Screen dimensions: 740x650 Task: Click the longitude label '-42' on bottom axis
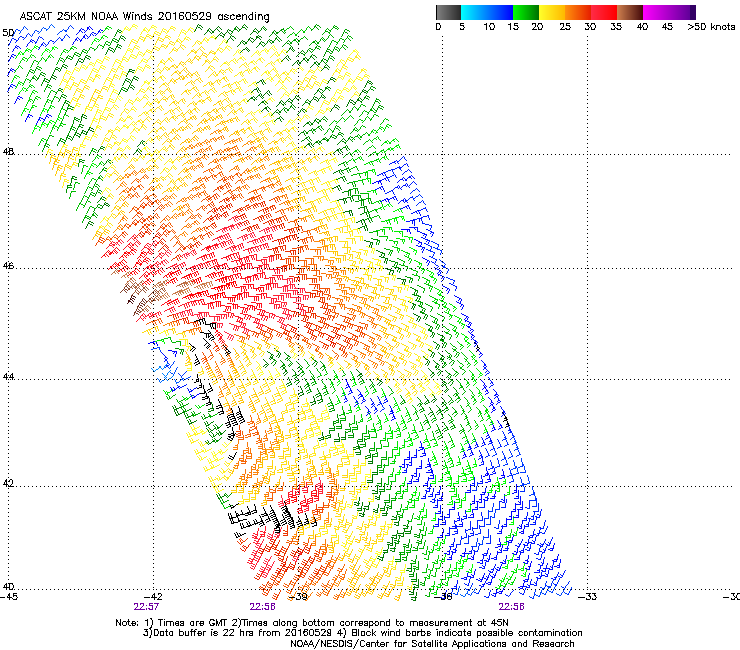click(x=153, y=597)
